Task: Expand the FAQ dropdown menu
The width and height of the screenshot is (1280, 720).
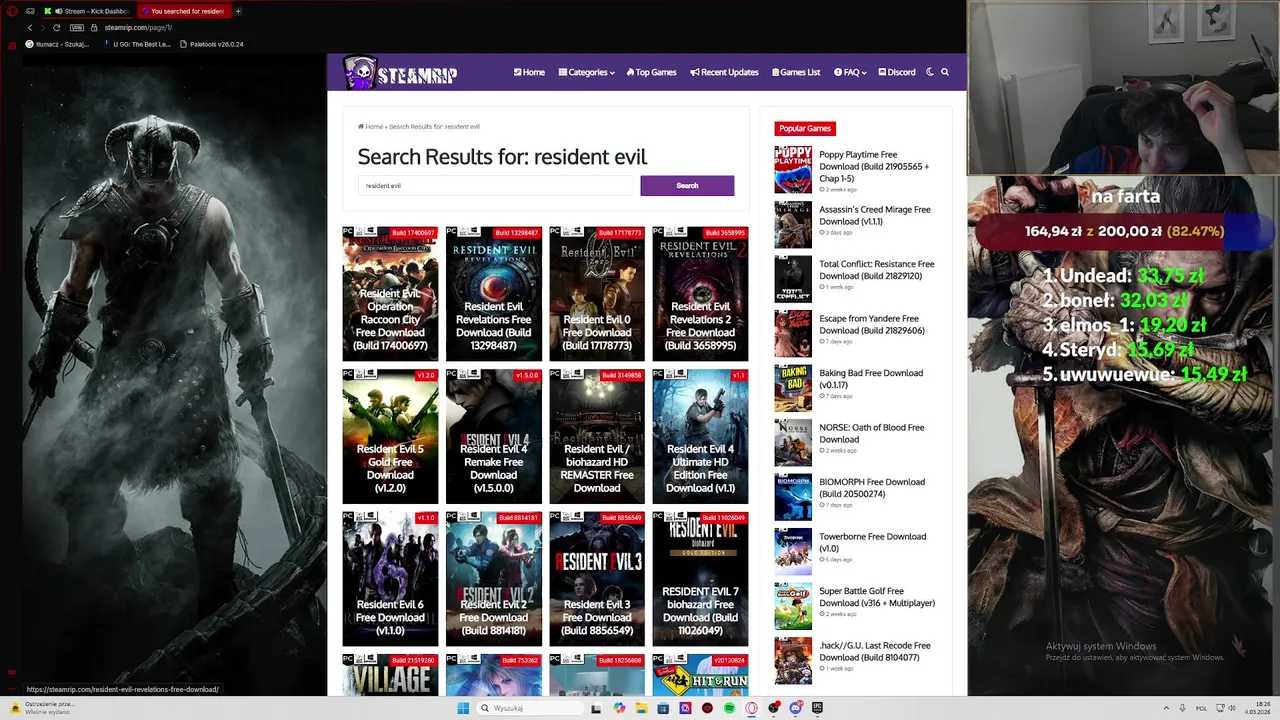Action: pos(850,72)
